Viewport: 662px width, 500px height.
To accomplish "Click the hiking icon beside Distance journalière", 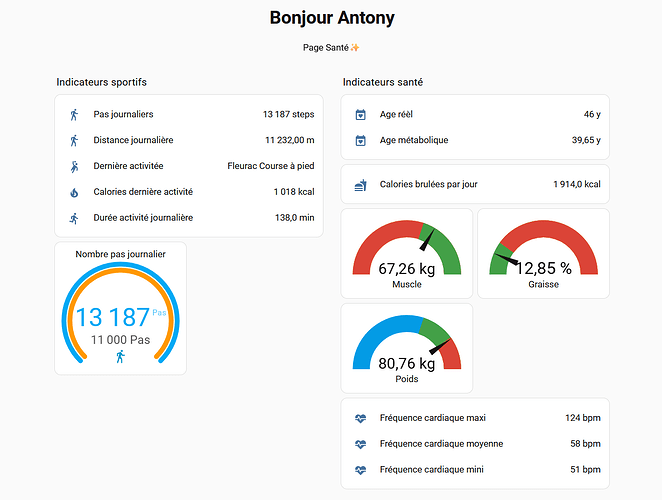I will tap(73, 141).
